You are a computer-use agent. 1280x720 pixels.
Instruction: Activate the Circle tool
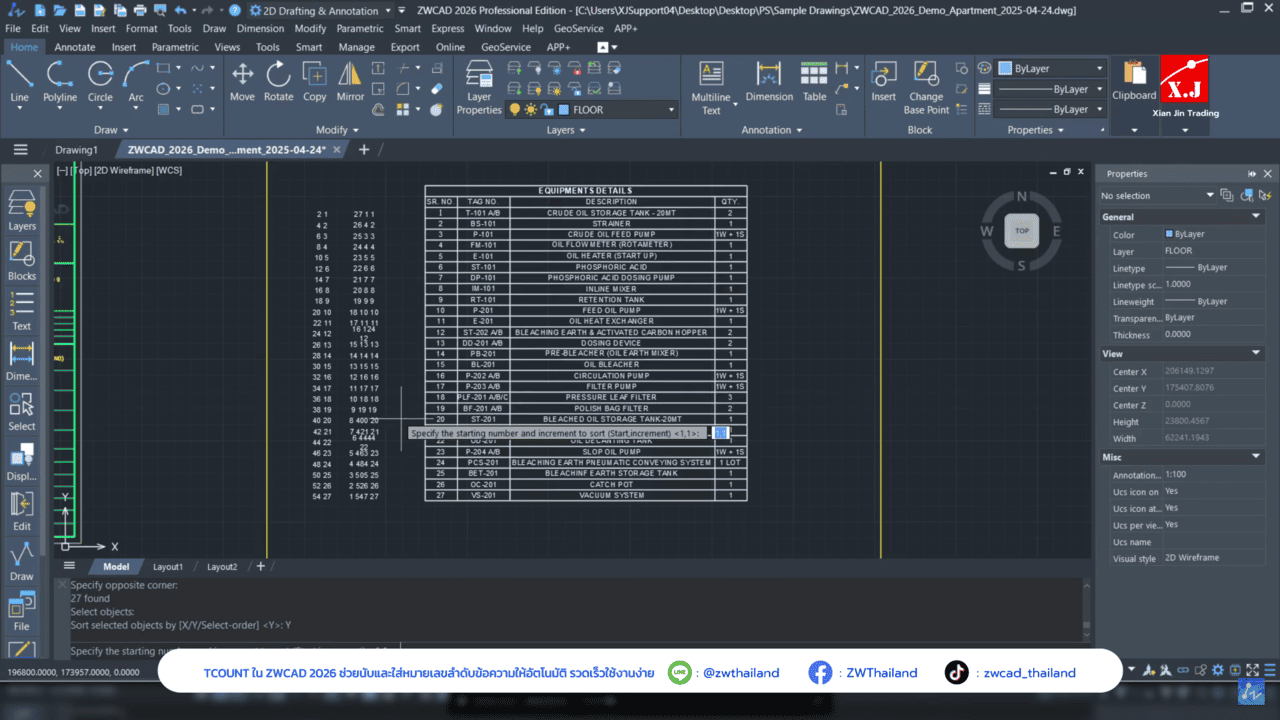(x=100, y=80)
